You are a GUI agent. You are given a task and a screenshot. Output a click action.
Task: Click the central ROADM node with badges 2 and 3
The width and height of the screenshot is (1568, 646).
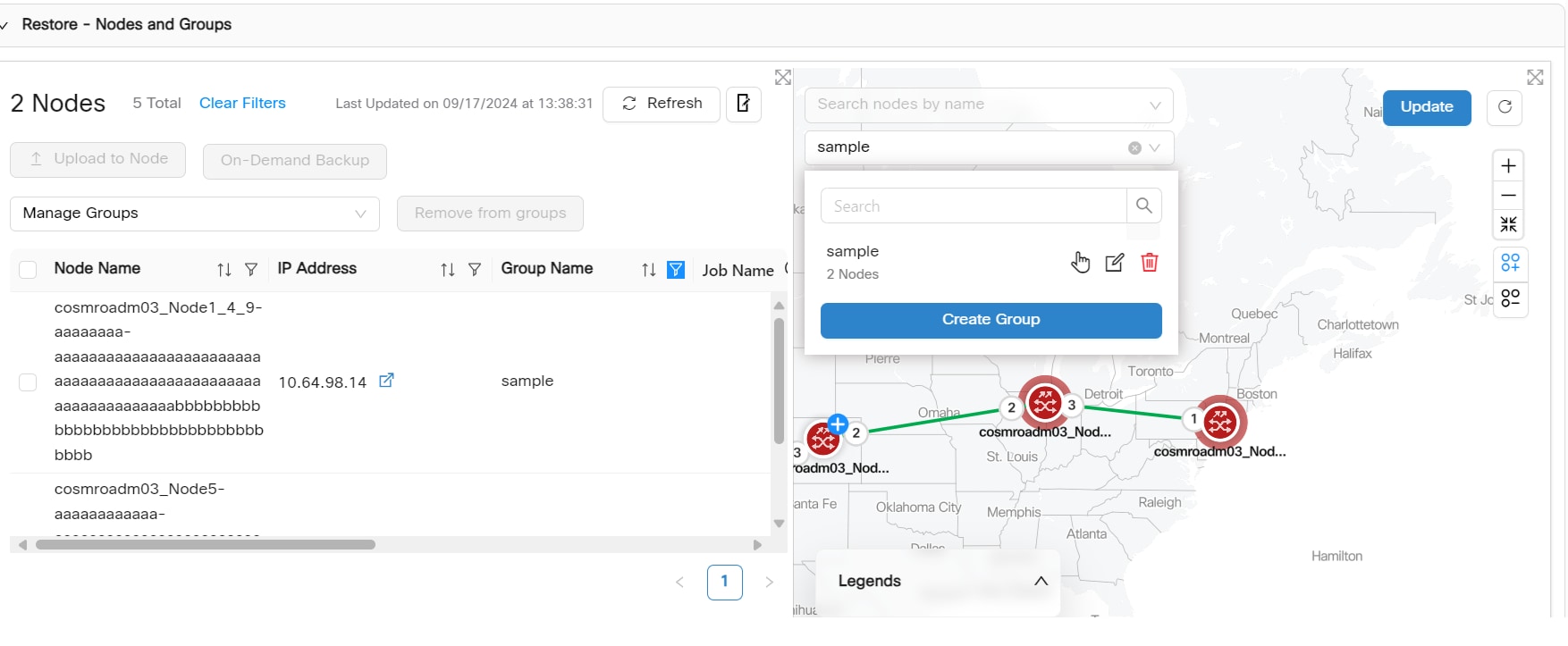[x=1044, y=405]
